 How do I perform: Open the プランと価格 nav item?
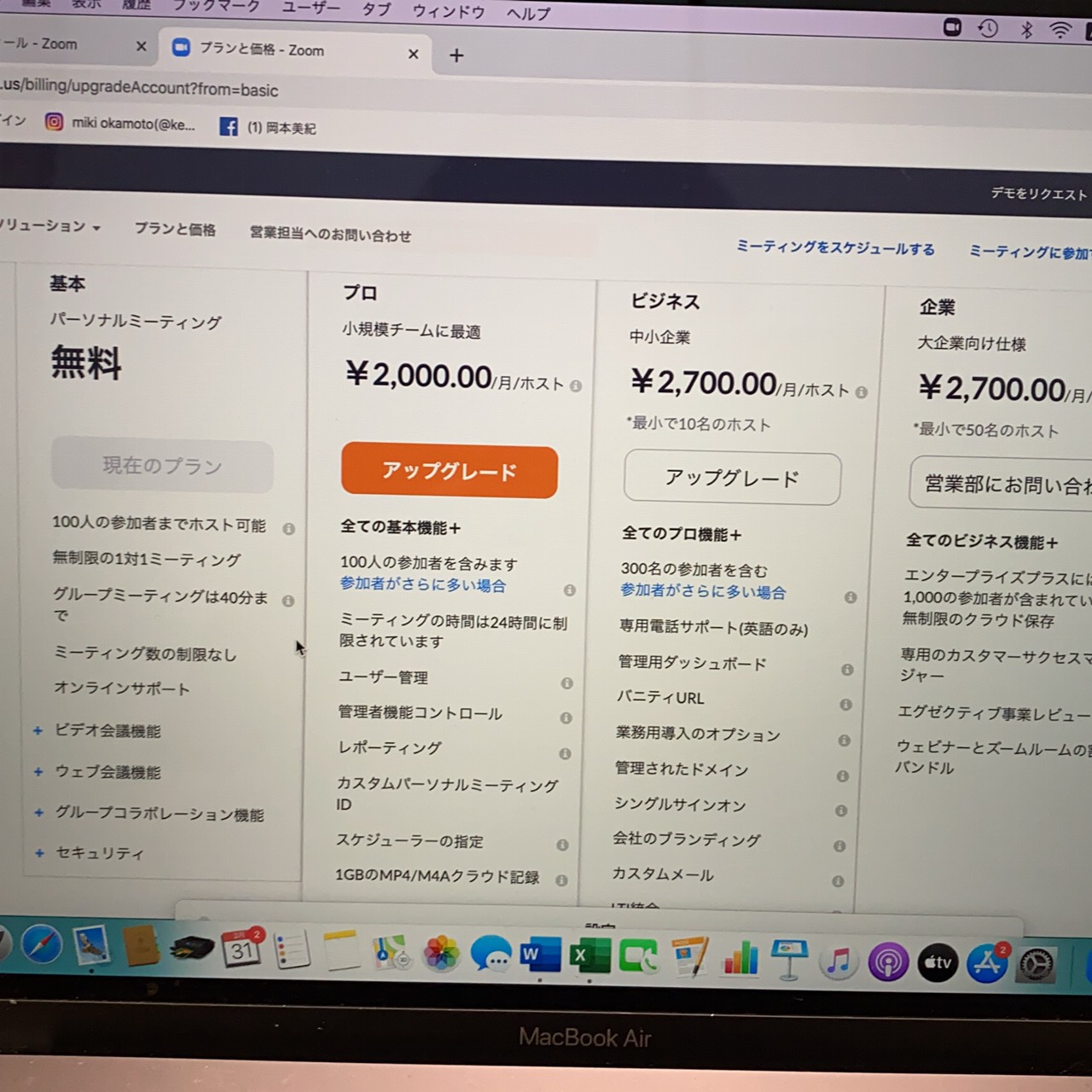(175, 229)
